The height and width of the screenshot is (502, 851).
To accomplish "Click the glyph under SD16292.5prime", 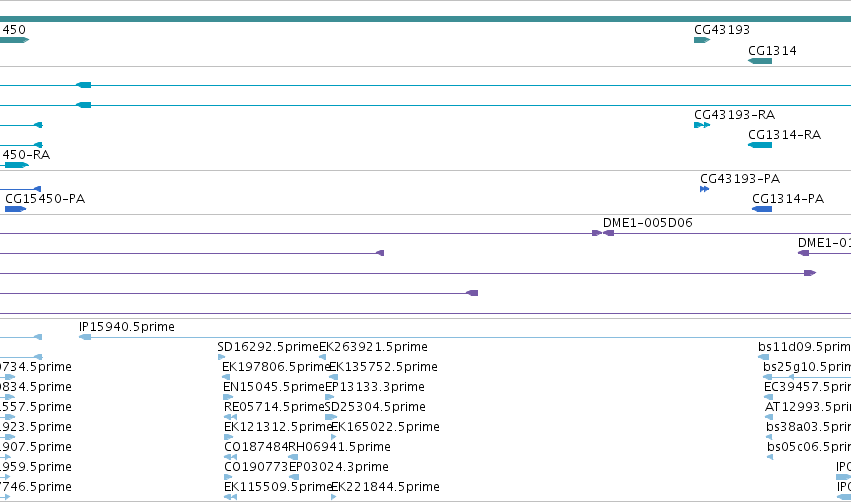I will 221,357.
